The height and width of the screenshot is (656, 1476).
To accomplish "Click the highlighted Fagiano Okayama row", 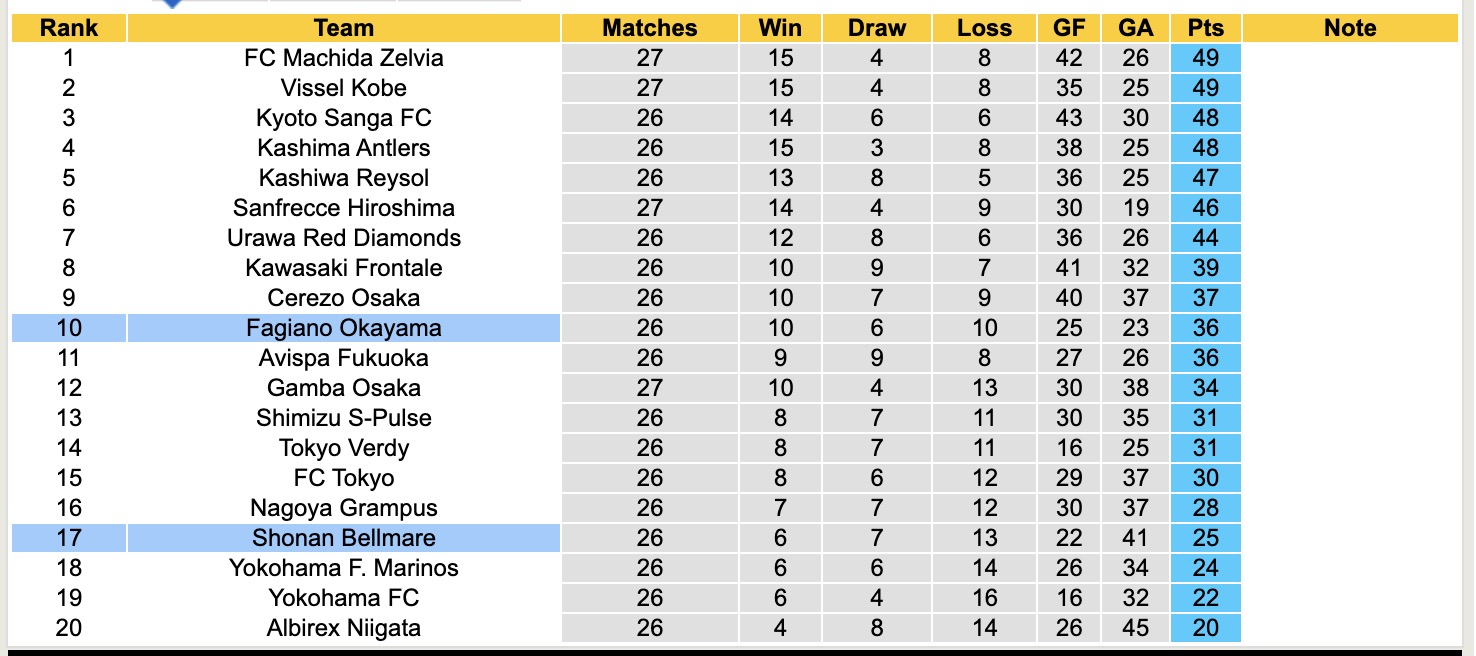I will click(343, 328).
